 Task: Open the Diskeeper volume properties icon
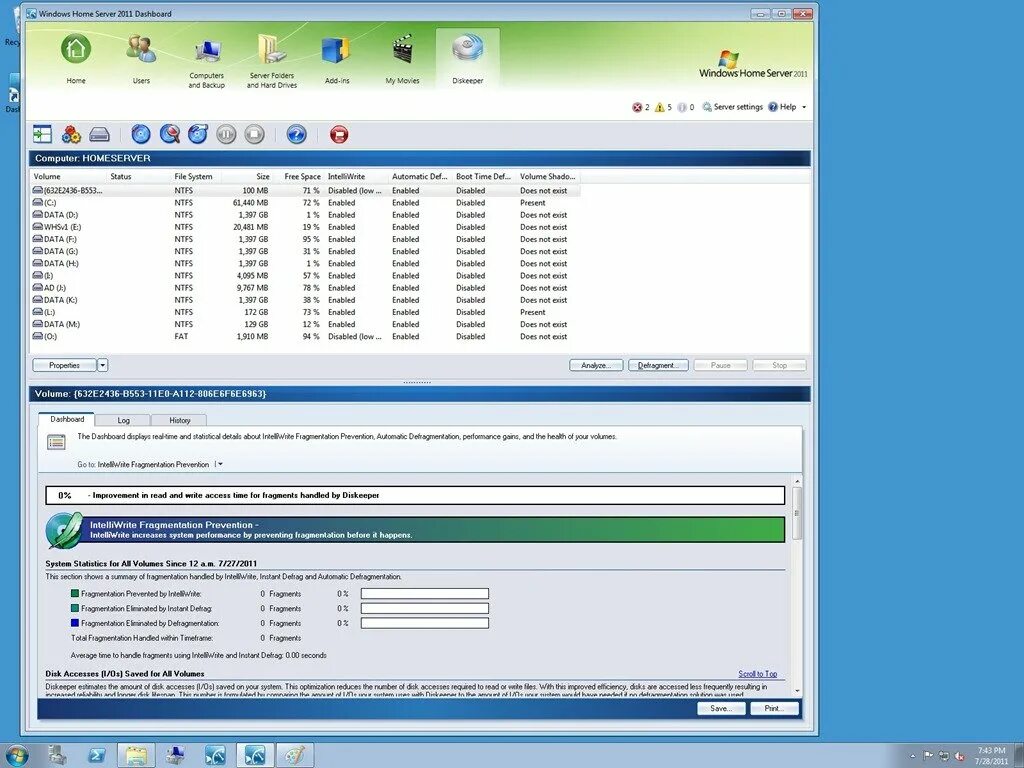click(43, 133)
